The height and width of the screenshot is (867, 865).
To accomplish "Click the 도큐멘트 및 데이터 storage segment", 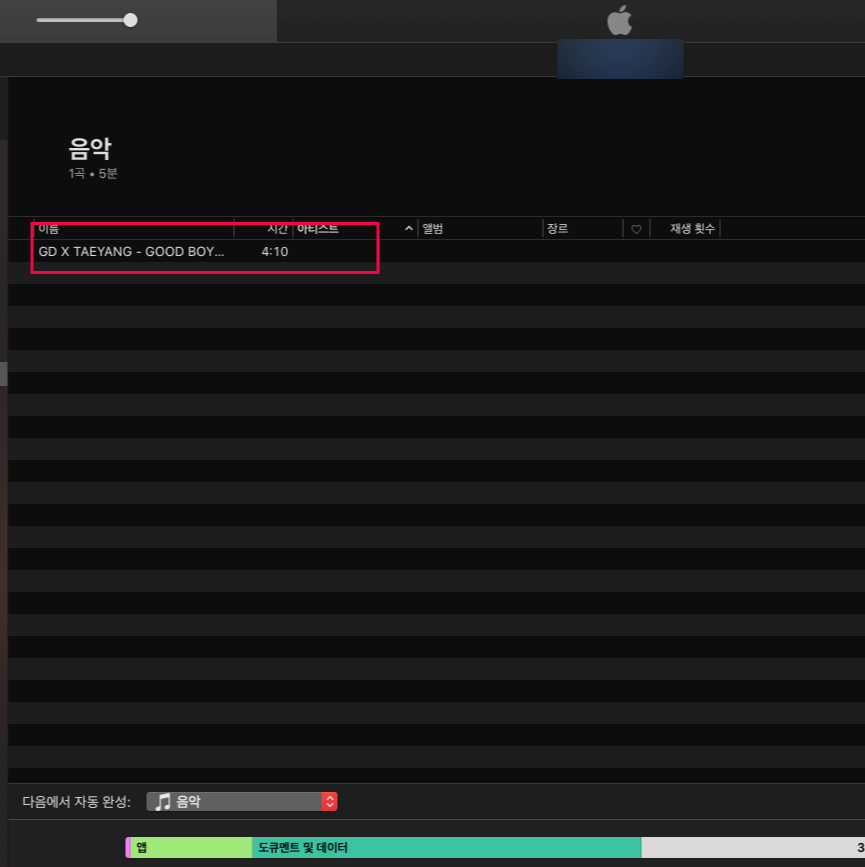I will click(447, 847).
